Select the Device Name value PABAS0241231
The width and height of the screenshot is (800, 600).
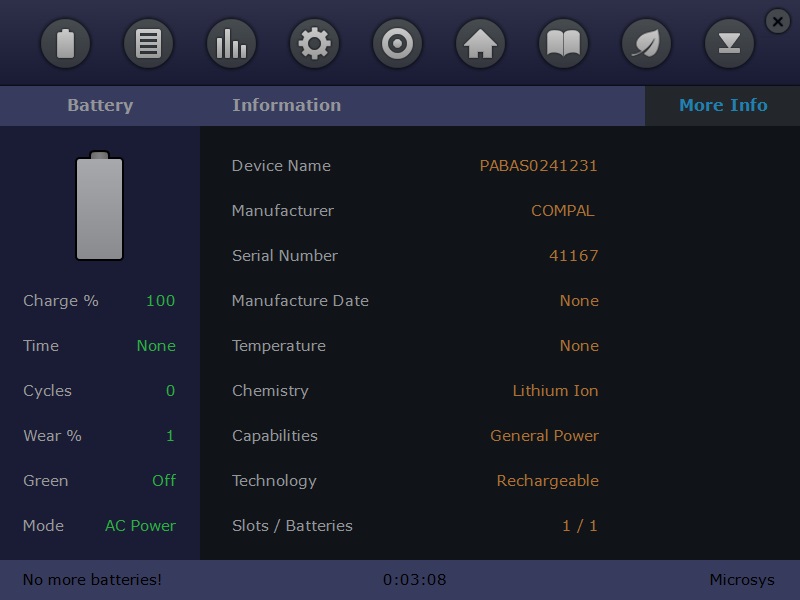click(x=538, y=166)
